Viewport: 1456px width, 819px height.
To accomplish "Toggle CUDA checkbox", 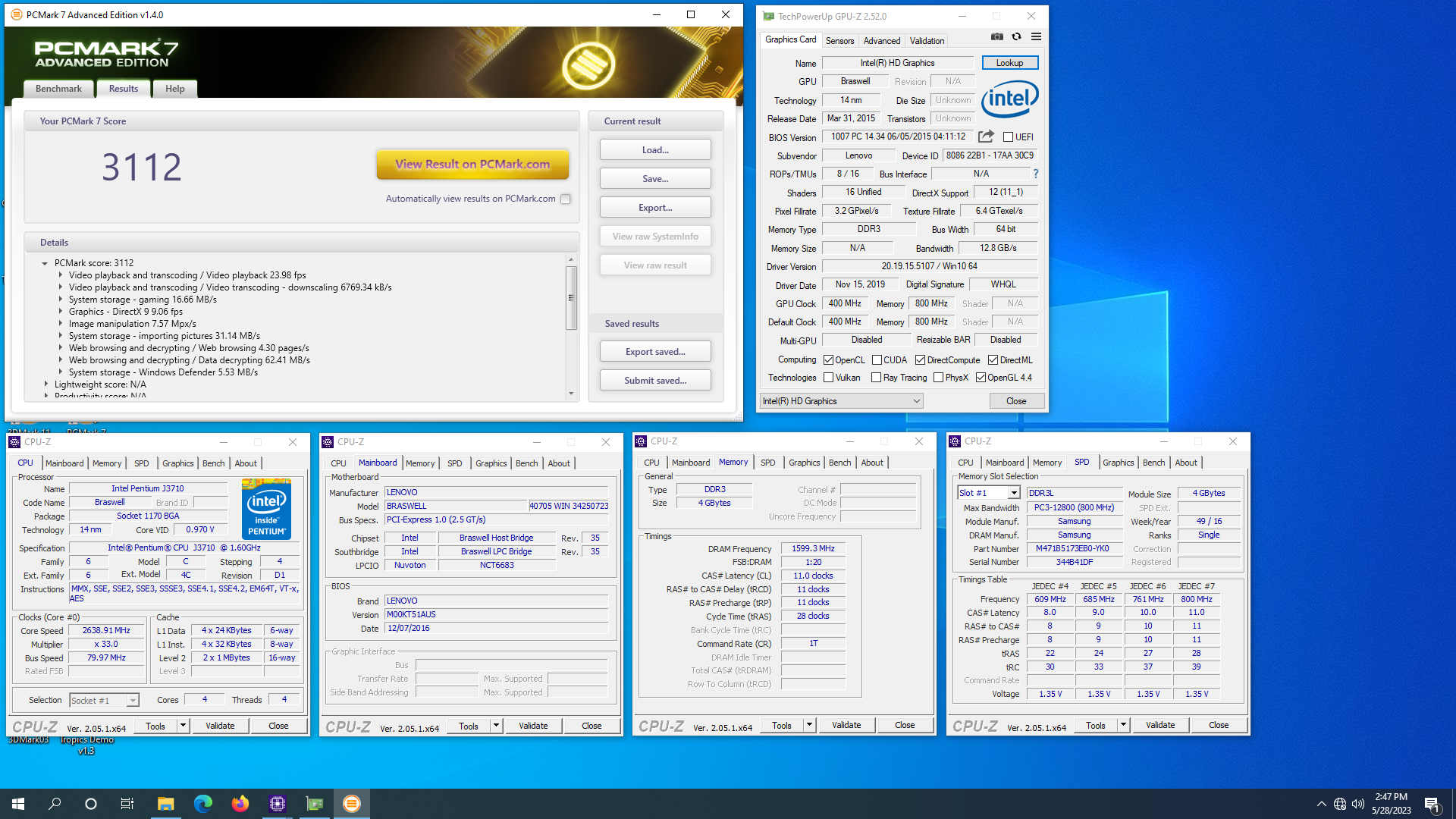I will [x=877, y=360].
